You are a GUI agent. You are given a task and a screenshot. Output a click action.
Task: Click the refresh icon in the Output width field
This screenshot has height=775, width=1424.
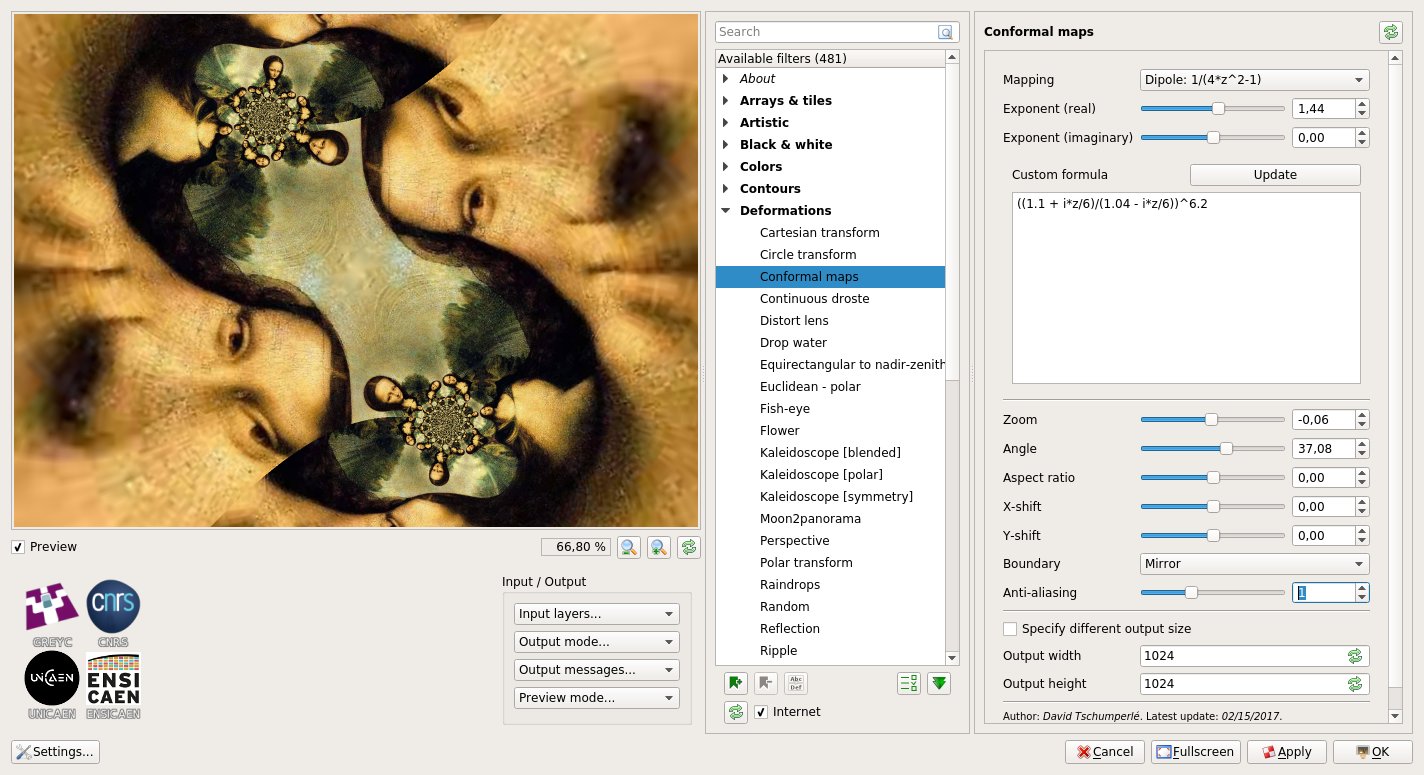(x=1355, y=656)
